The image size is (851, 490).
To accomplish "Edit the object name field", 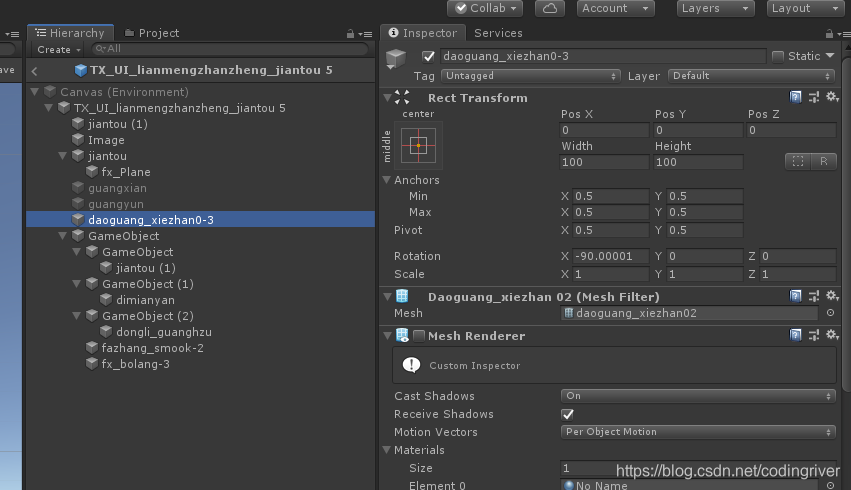I will pyautogui.click(x=604, y=56).
